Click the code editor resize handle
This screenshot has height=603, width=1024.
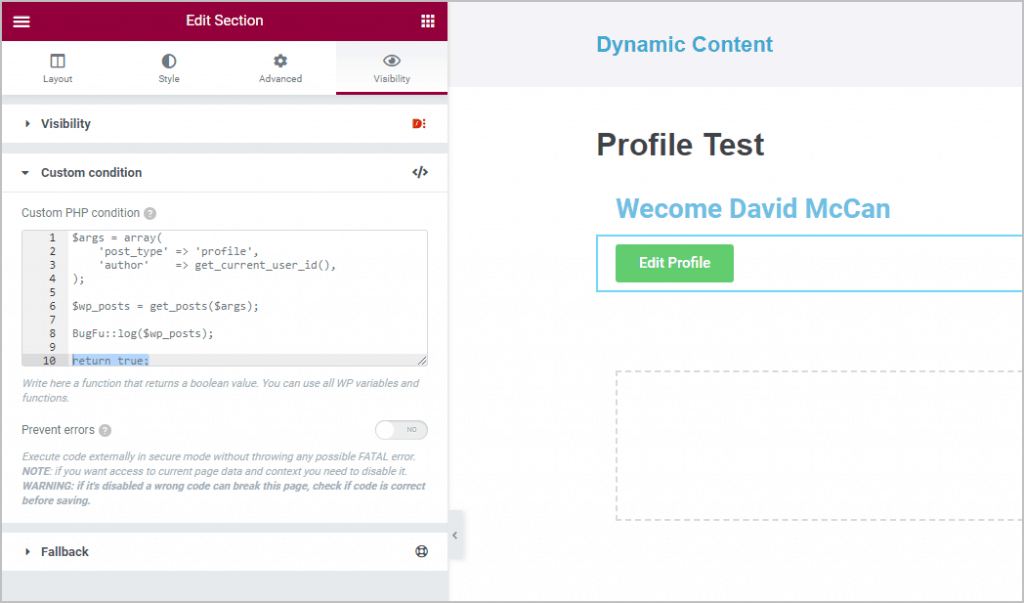pyautogui.click(x=422, y=361)
